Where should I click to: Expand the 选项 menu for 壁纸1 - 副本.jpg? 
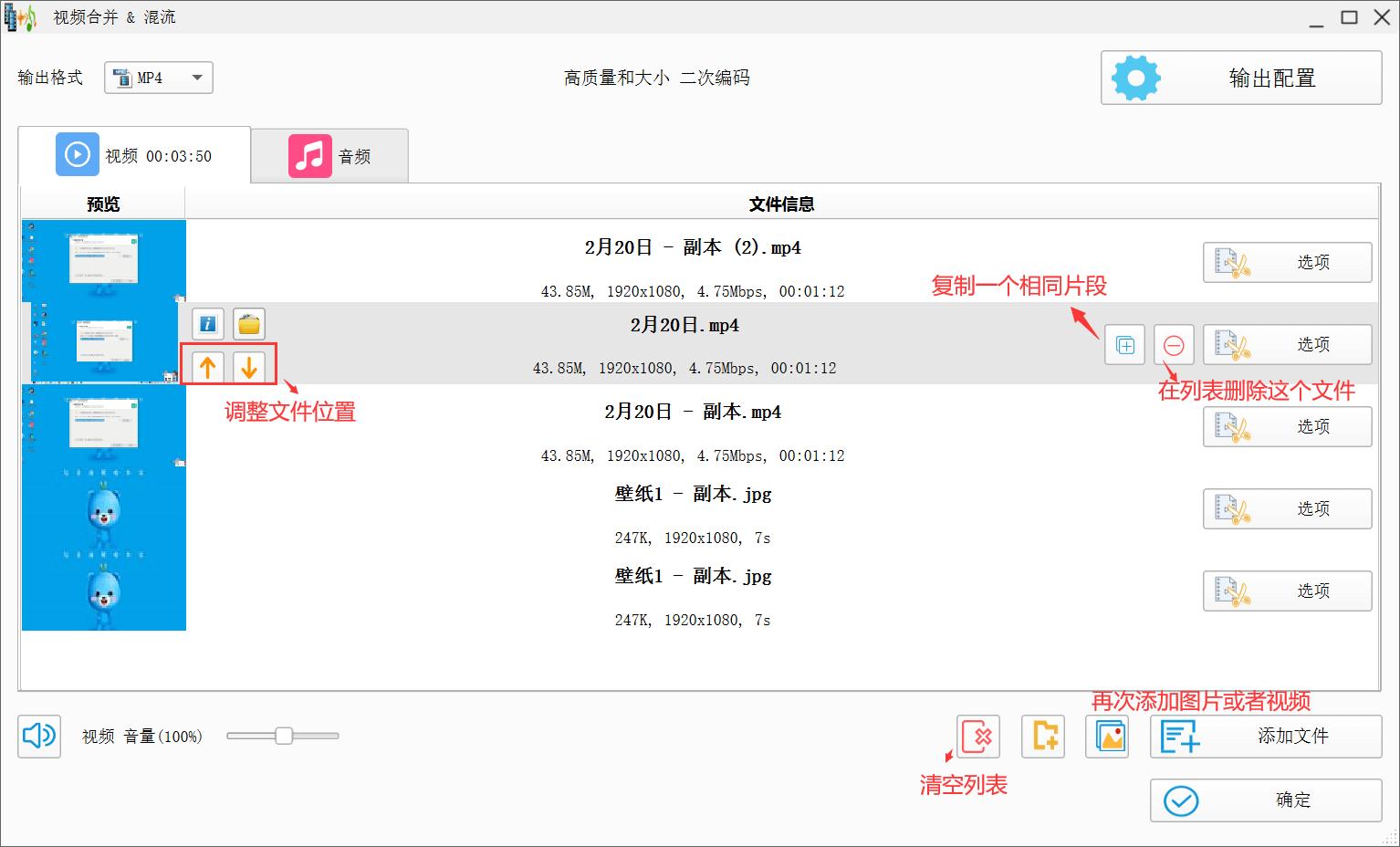pos(1286,508)
